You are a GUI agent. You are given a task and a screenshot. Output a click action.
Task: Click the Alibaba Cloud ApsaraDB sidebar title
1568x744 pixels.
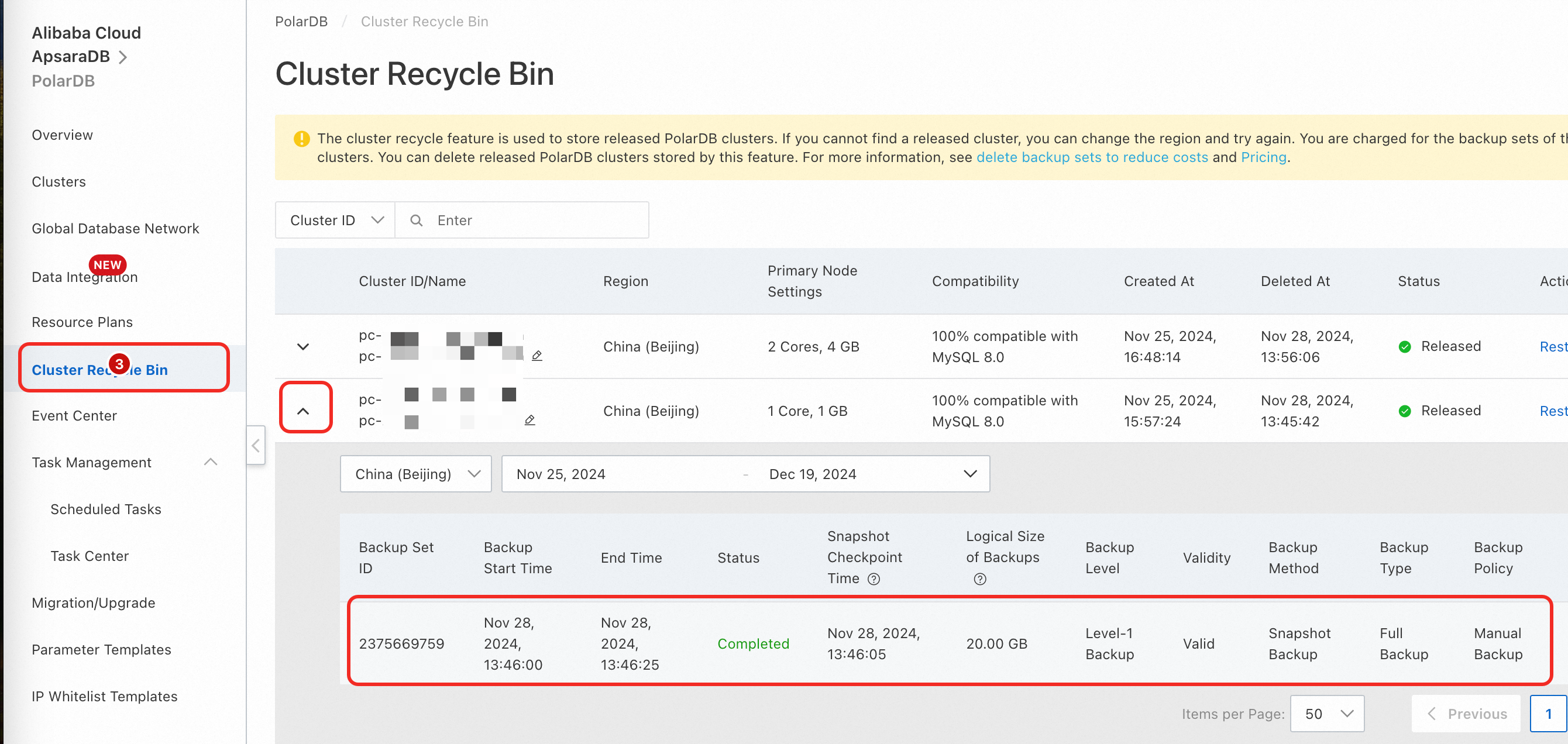pyautogui.click(x=86, y=44)
